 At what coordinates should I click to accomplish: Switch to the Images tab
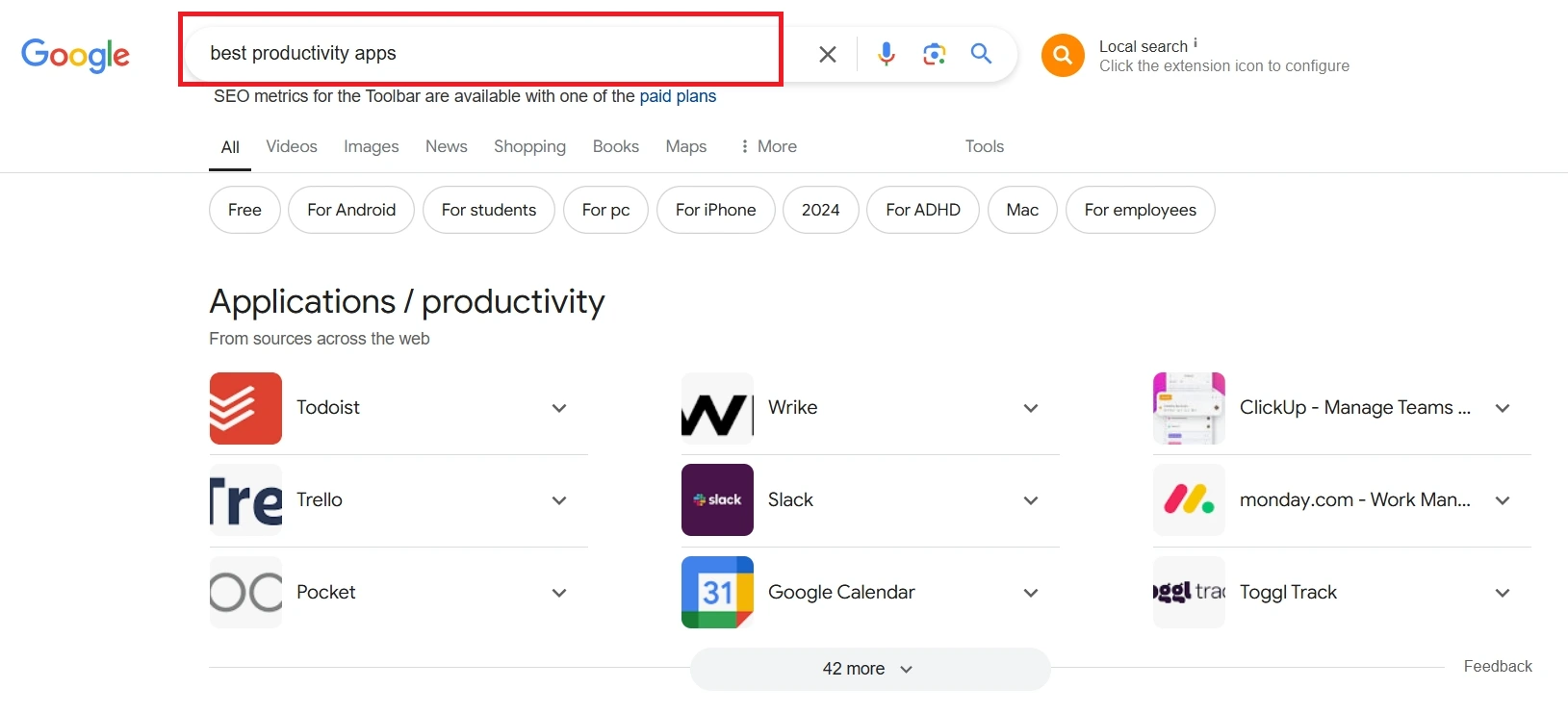click(371, 146)
